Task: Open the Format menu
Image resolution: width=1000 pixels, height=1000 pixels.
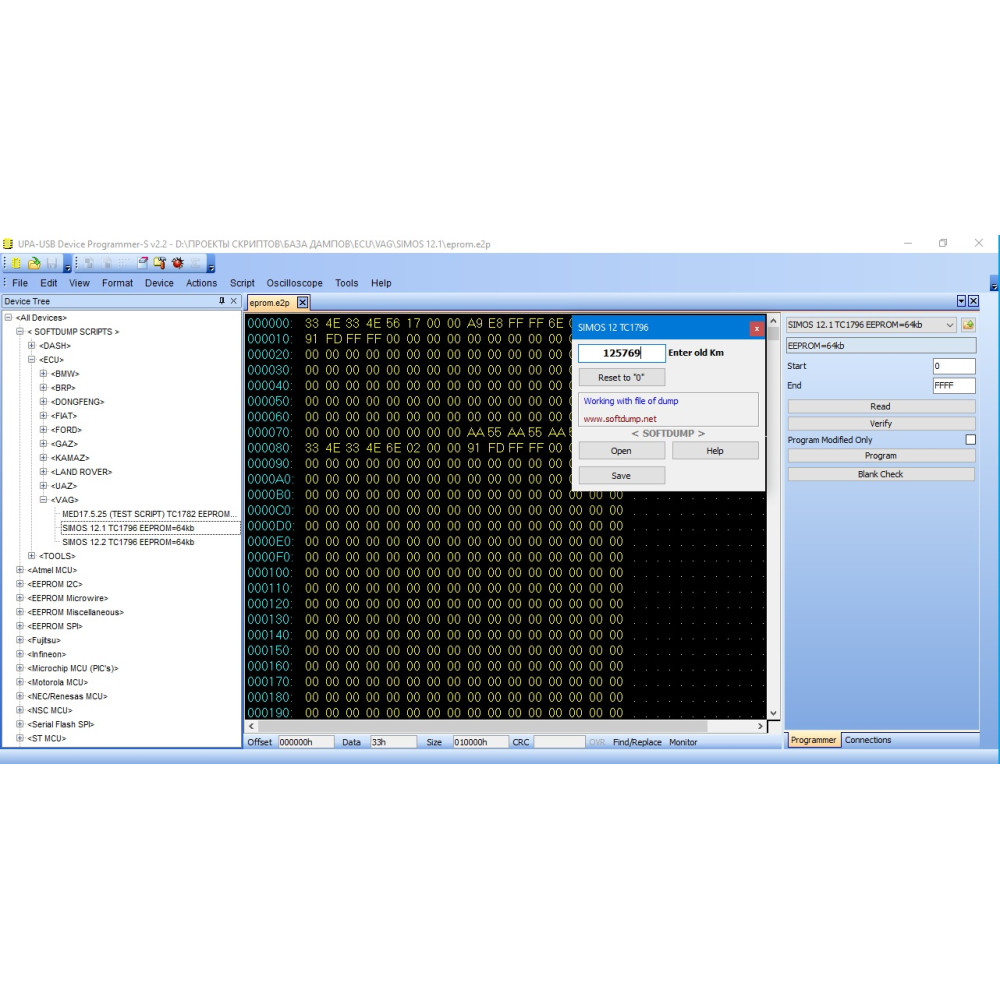Action: 117,283
